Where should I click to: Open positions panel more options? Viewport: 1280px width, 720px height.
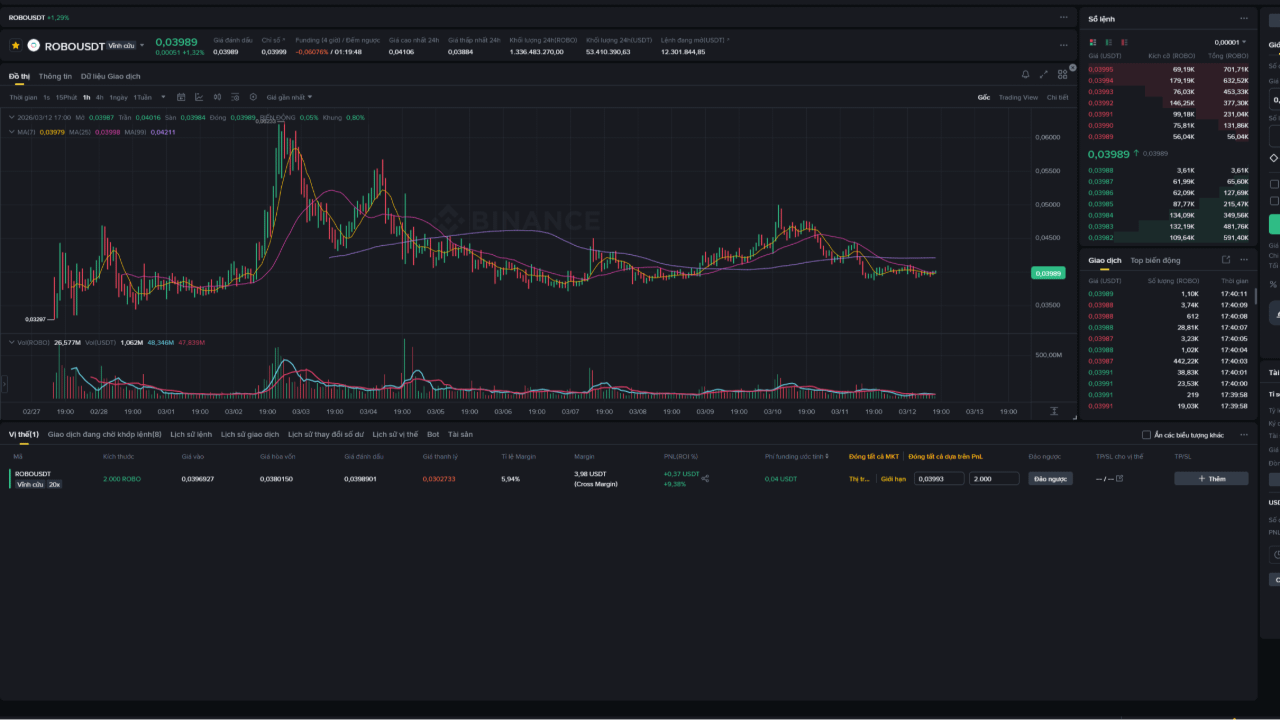coord(1244,434)
